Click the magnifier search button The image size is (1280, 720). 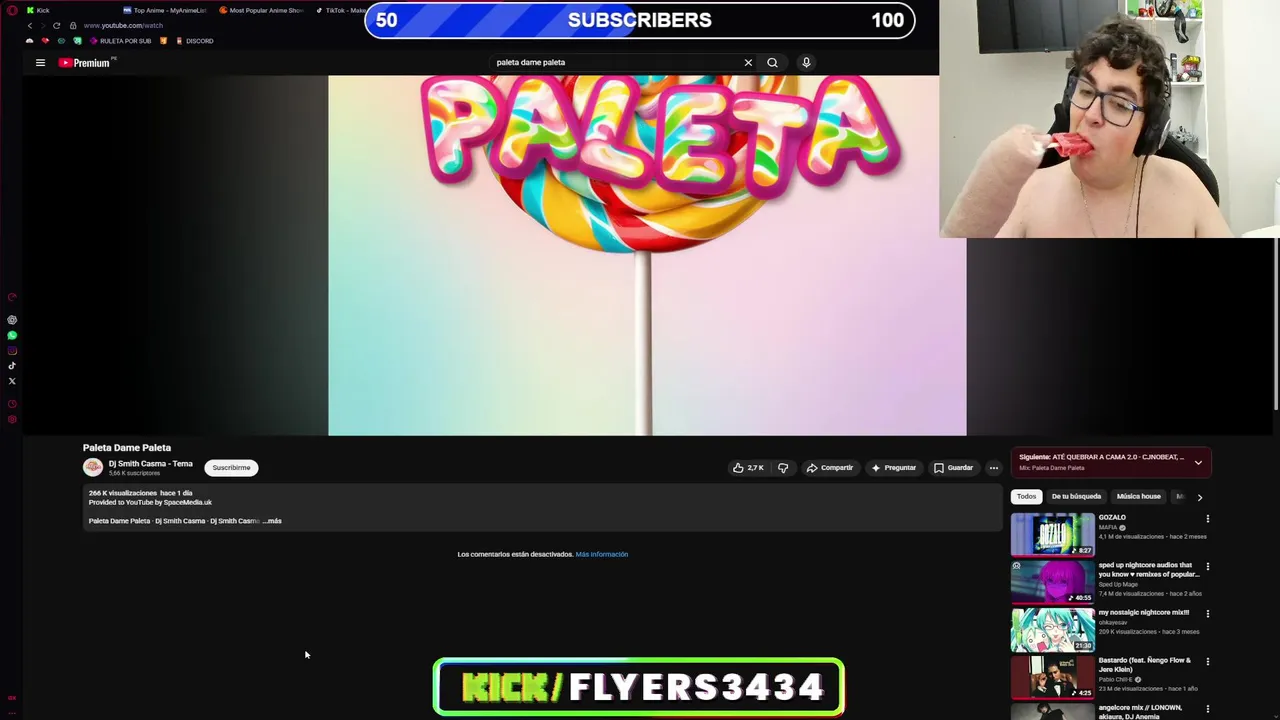772,62
